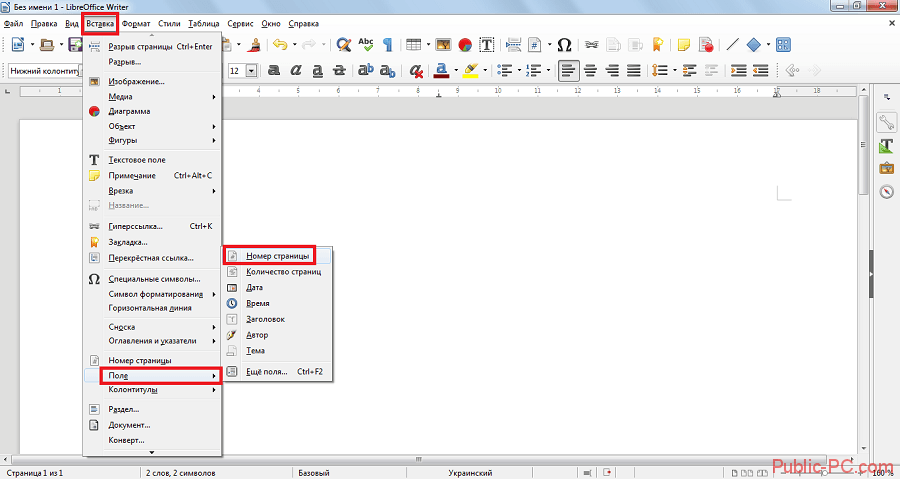
Task: Open the font size dropdown
Action: pyautogui.click(x=251, y=71)
